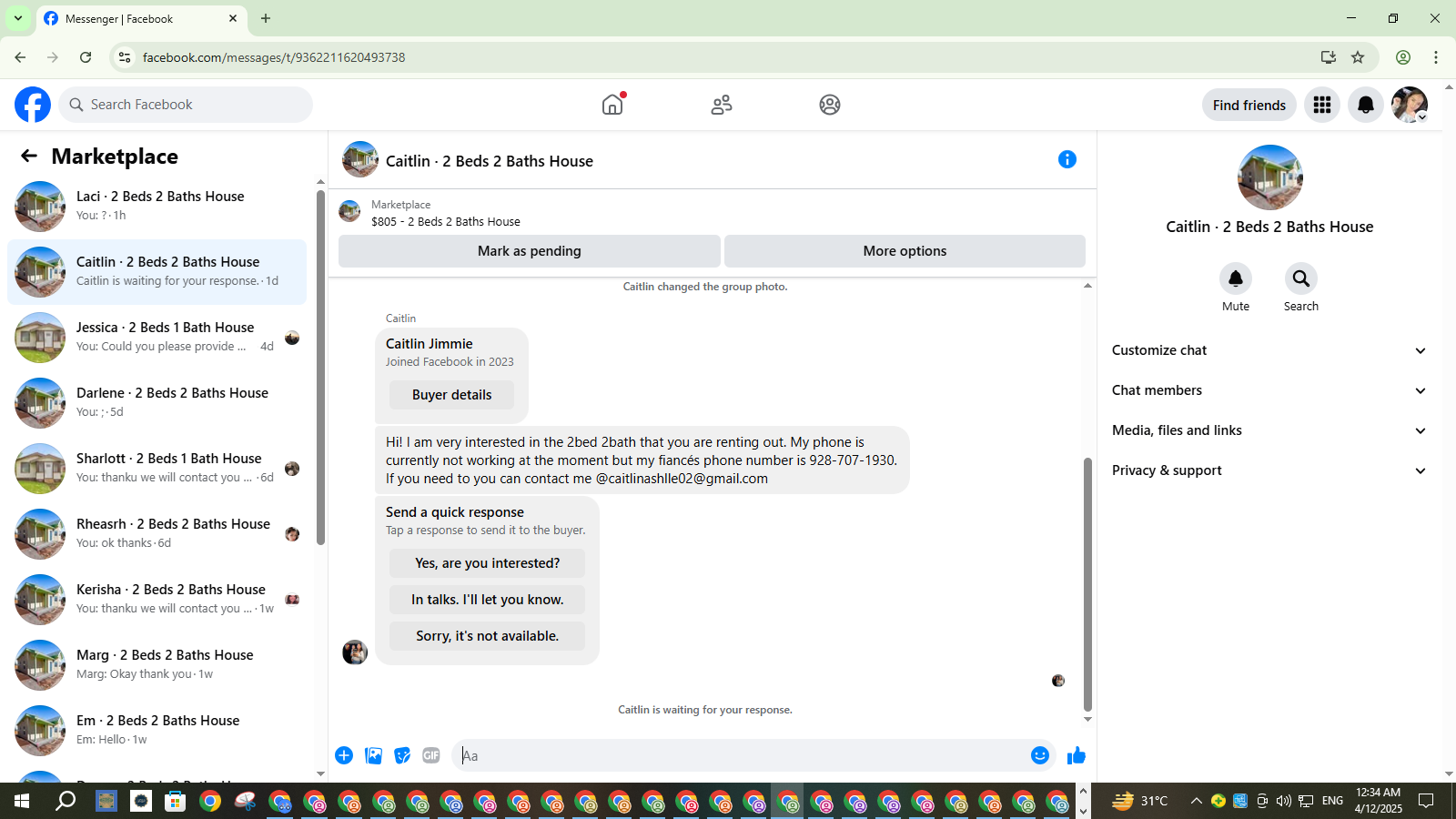Open the account profile picture menu
This screenshot has width=1456, height=819.
click(x=1410, y=105)
